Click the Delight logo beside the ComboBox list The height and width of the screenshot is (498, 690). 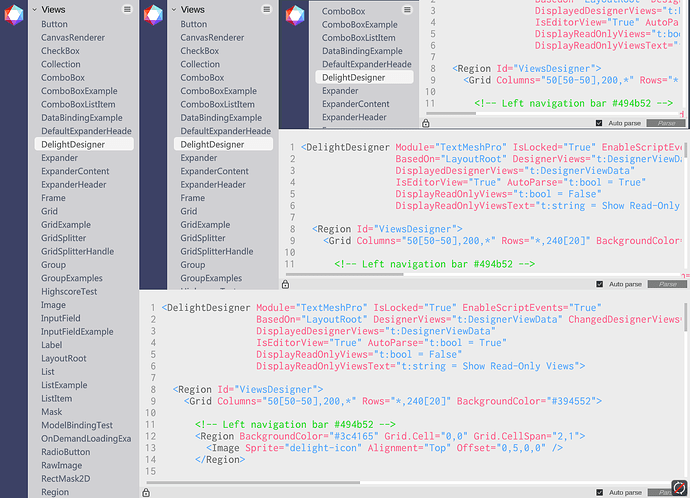point(295,15)
